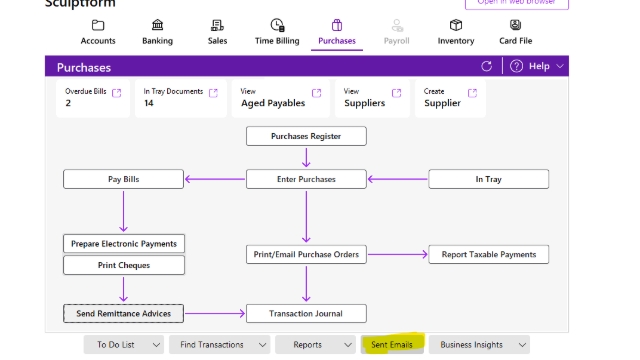This screenshot has height=360, width=640.
Task: Open In Tray Documents pop-out icon
Action: 213,93
